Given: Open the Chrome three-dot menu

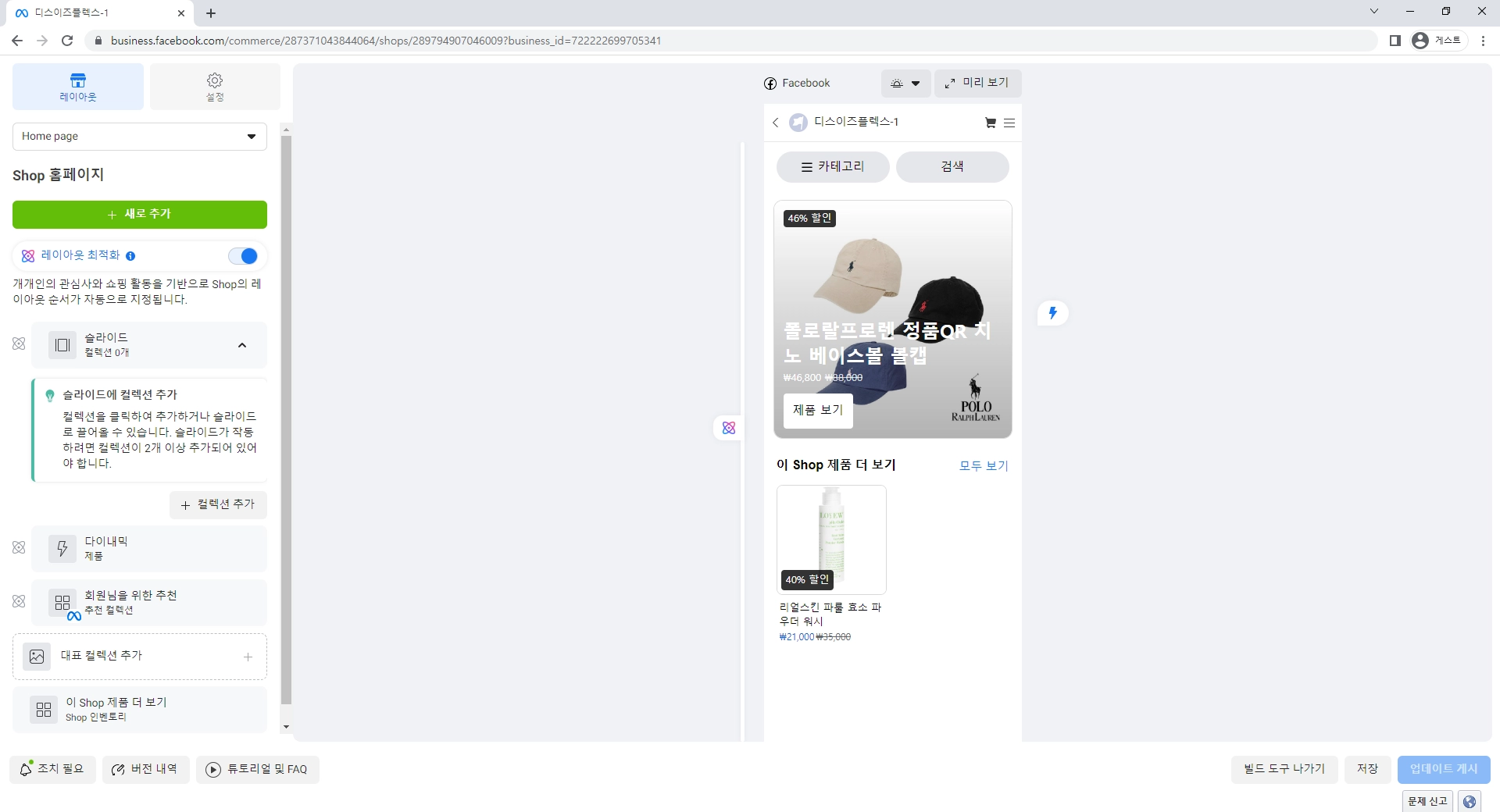Looking at the screenshot, I should tap(1484, 41).
